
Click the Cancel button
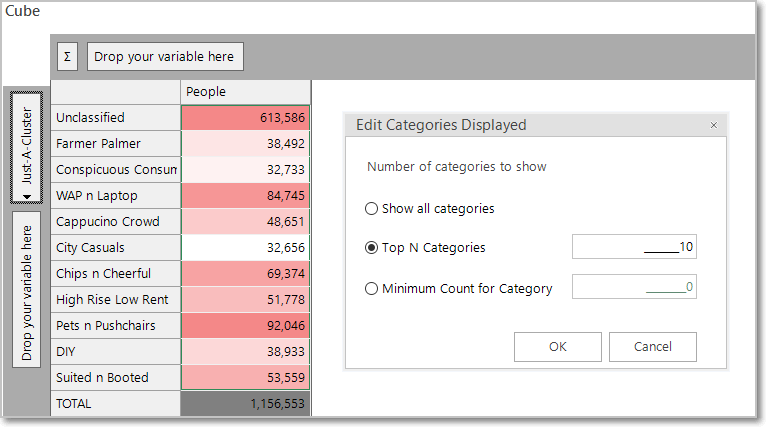point(653,347)
